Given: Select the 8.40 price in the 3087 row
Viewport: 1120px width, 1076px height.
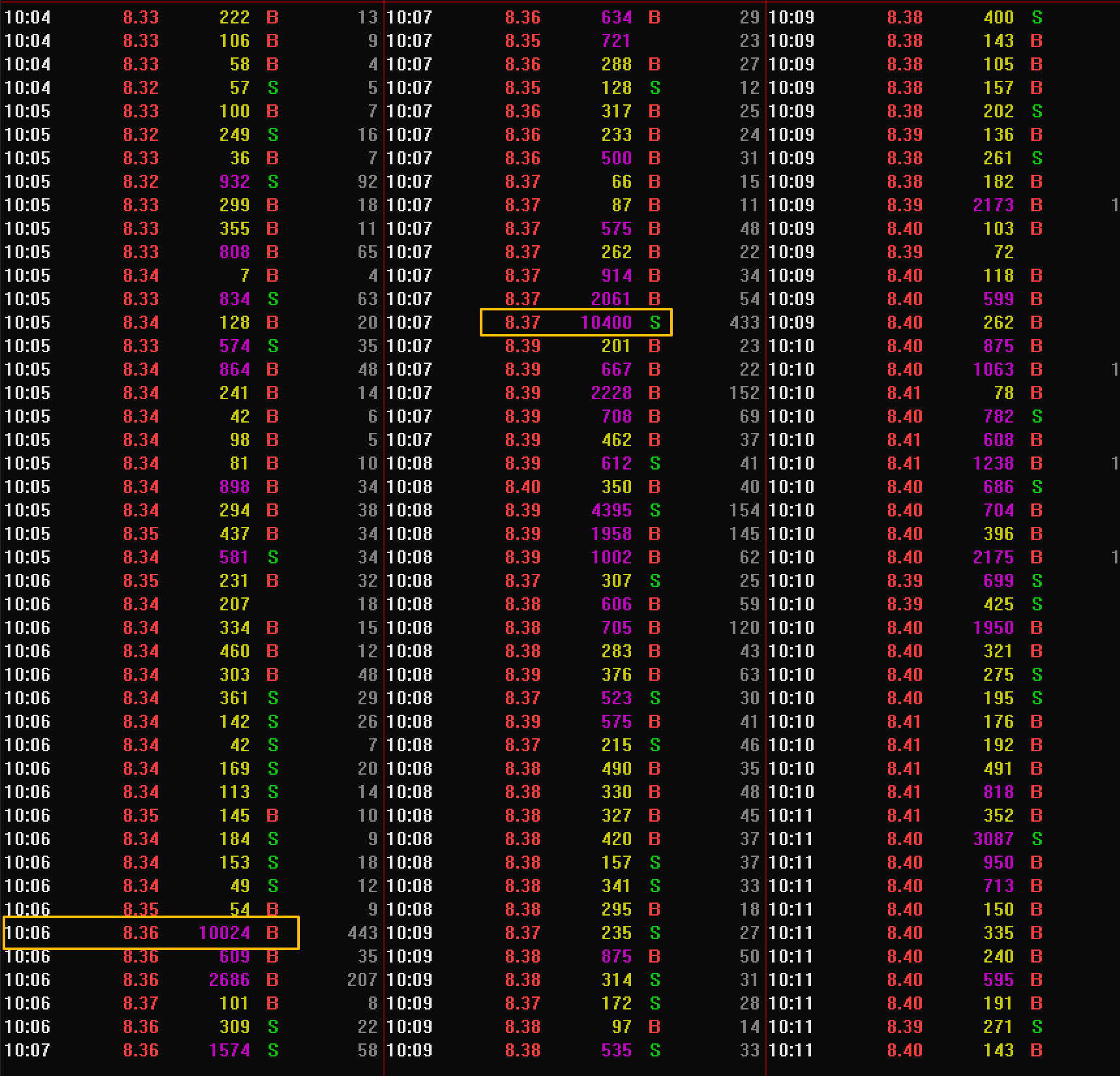Looking at the screenshot, I should point(905,839).
